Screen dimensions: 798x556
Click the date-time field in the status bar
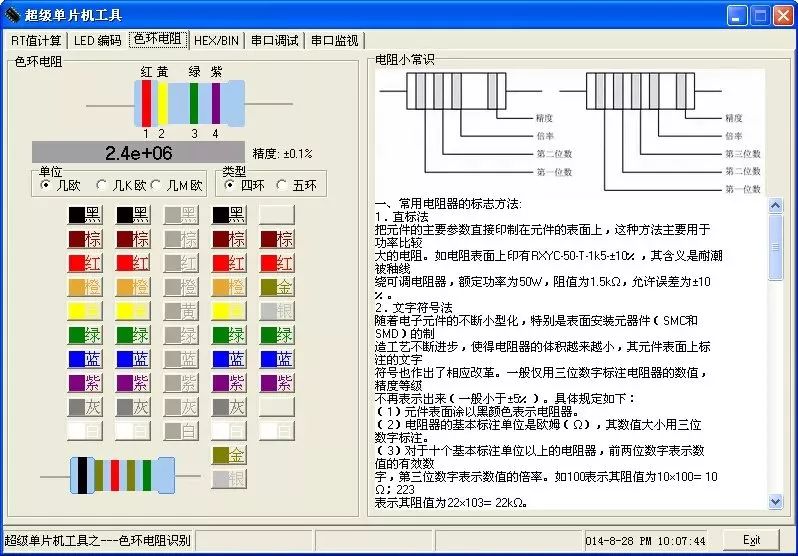click(x=645, y=541)
